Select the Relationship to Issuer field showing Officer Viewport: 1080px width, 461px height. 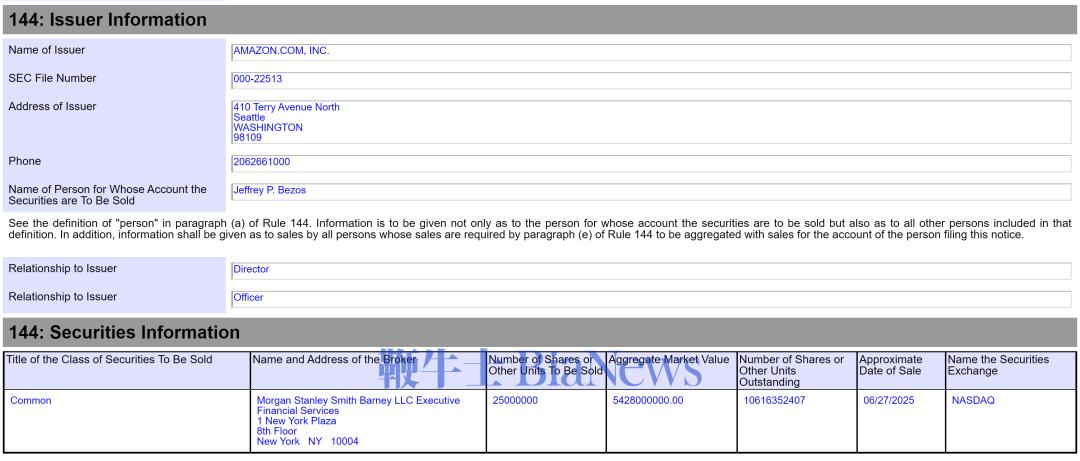click(x=651, y=299)
